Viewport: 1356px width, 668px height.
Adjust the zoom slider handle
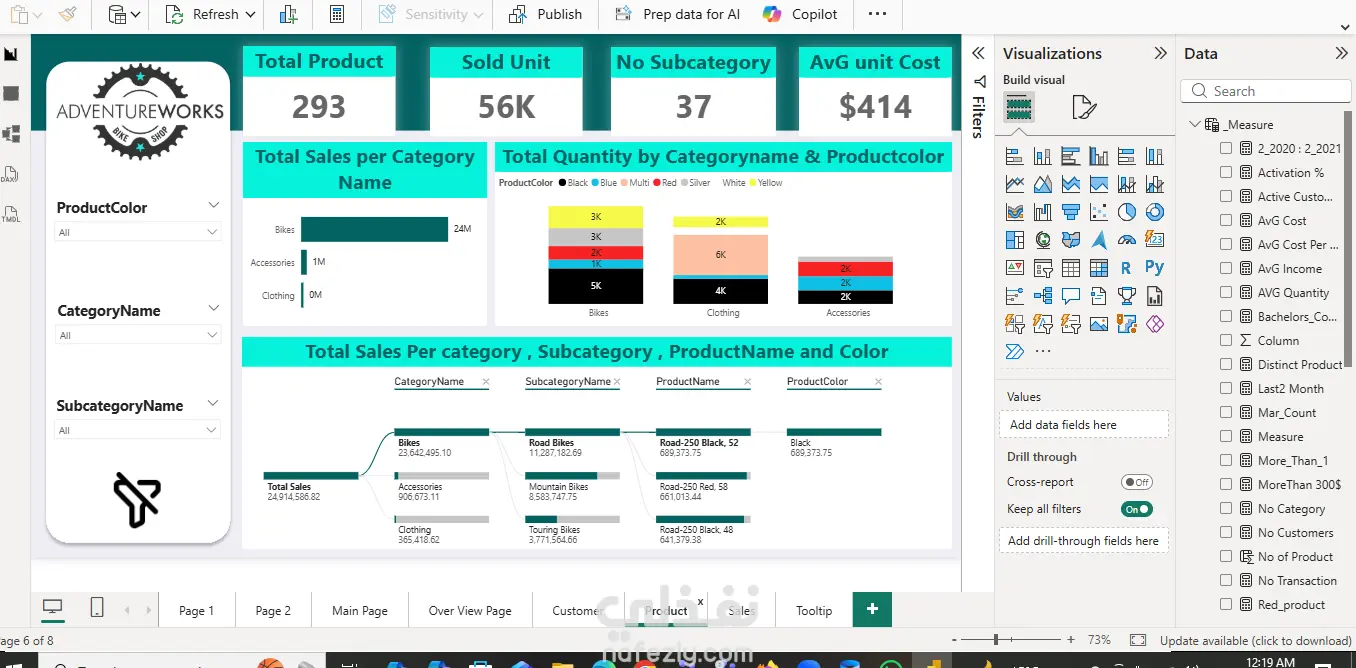tap(996, 640)
